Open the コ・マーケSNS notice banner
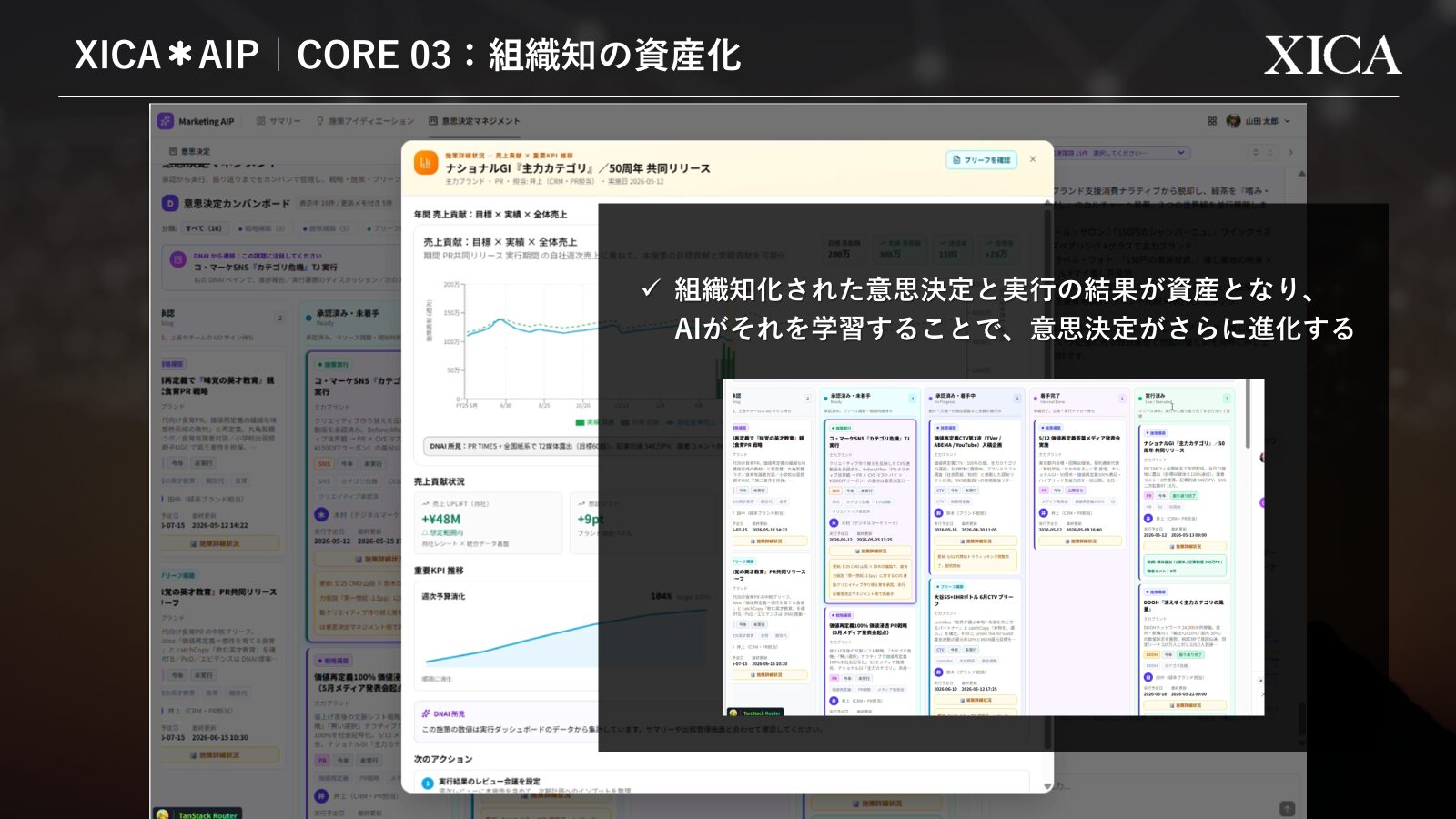 pyautogui.click(x=282, y=267)
